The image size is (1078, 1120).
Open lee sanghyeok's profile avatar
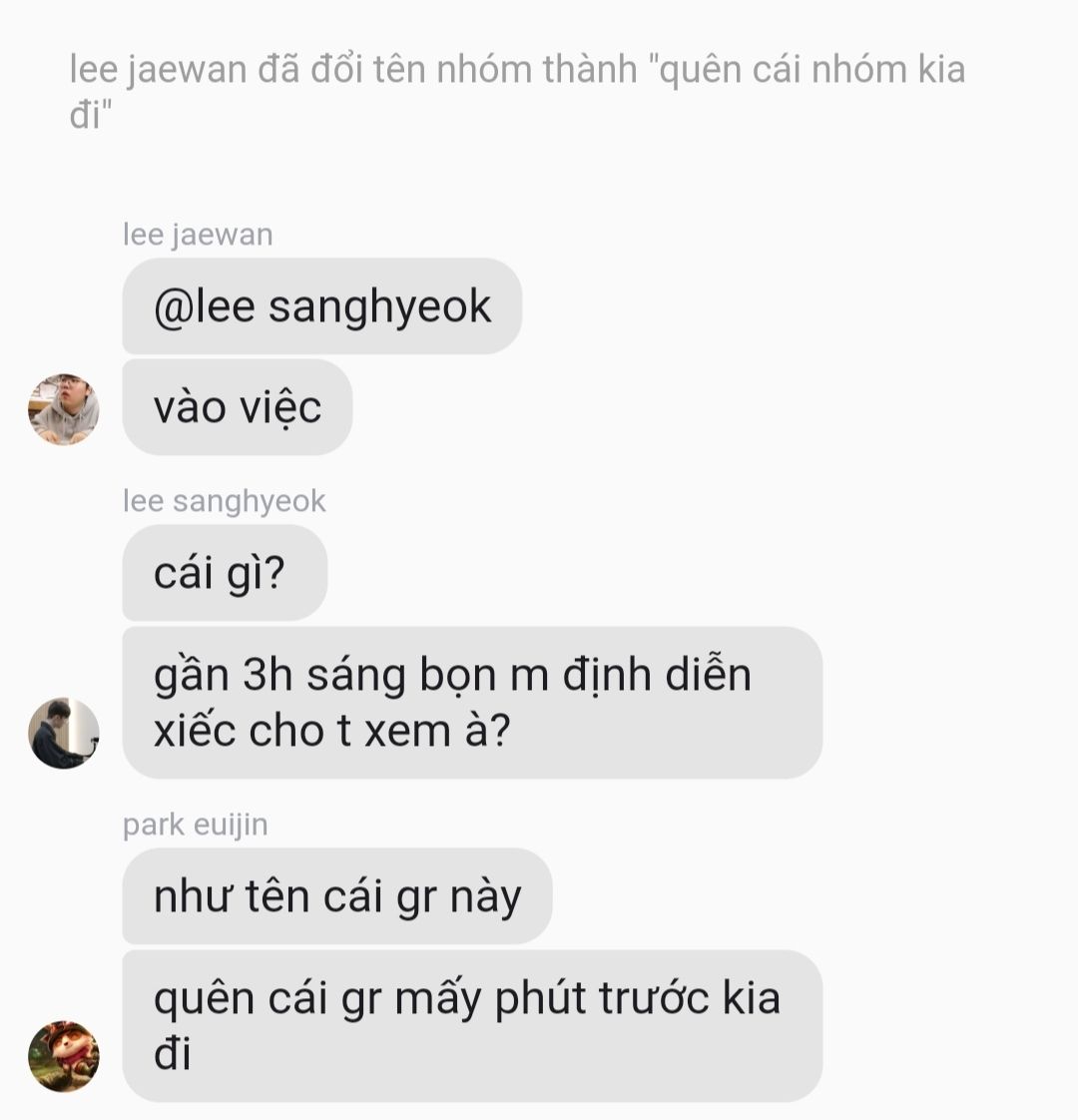pos(64,733)
